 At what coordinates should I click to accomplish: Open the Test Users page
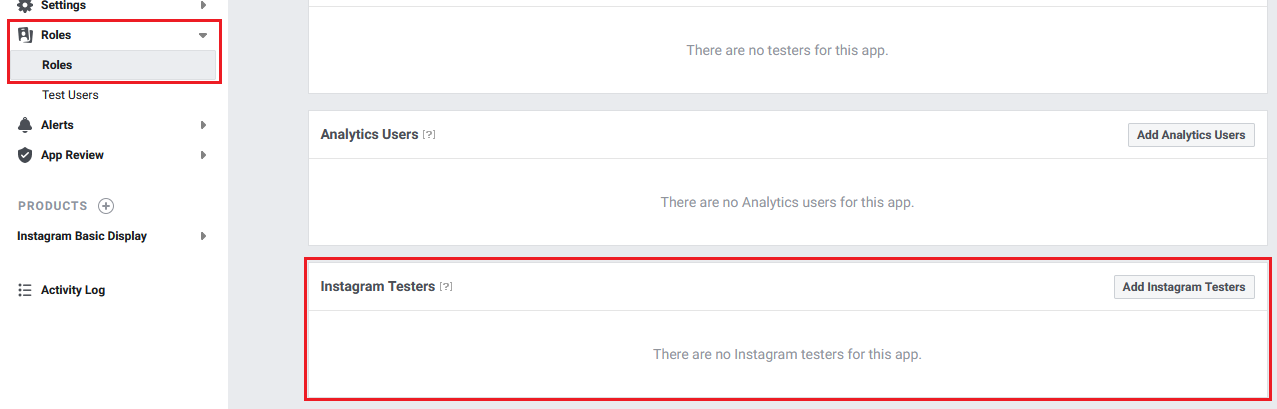click(x=70, y=95)
